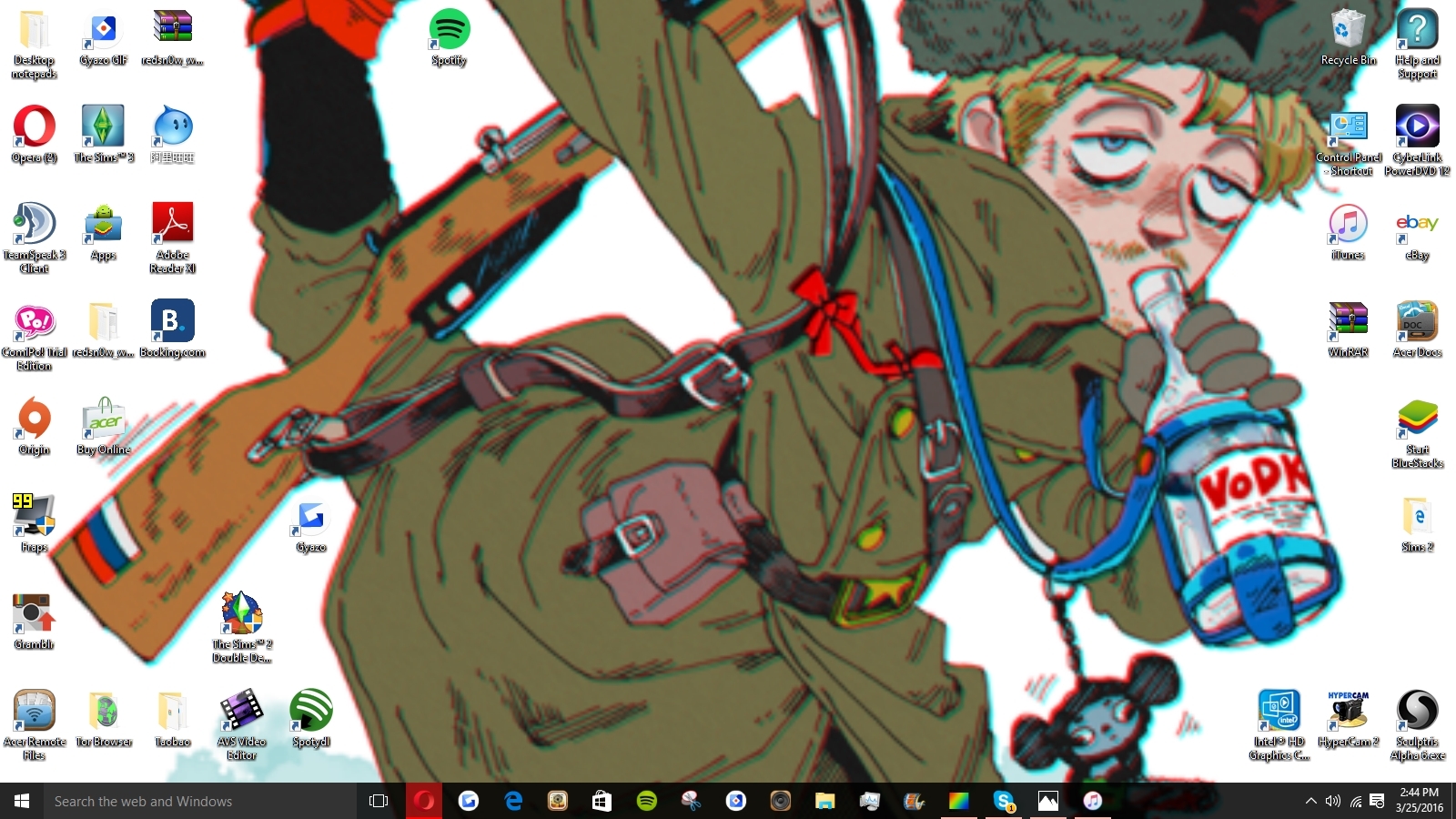The image size is (1456, 819).
Task: Start The Sims 3 desktop shortcut
Action: [x=104, y=134]
